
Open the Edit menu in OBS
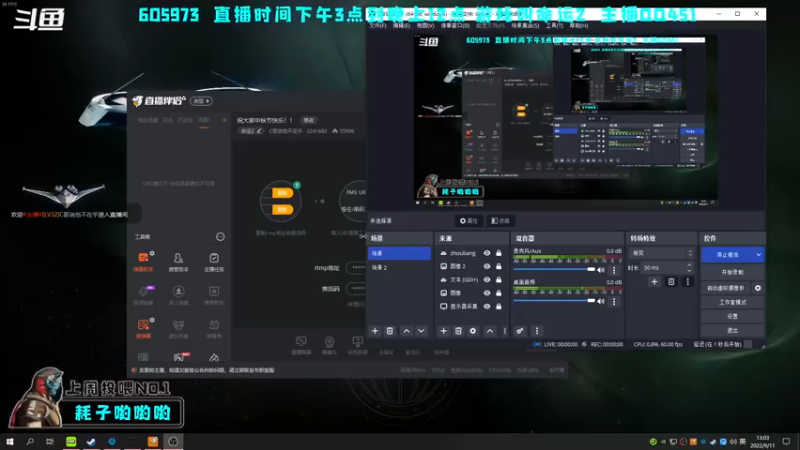tap(402, 26)
